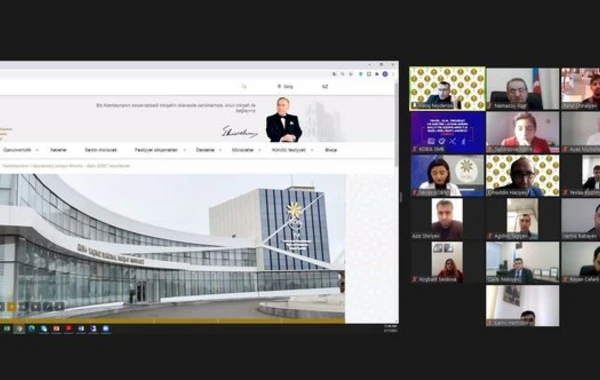The width and height of the screenshot is (600, 380).
Task: Click the Chrome icon in the taskbar
Action: [19, 328]
